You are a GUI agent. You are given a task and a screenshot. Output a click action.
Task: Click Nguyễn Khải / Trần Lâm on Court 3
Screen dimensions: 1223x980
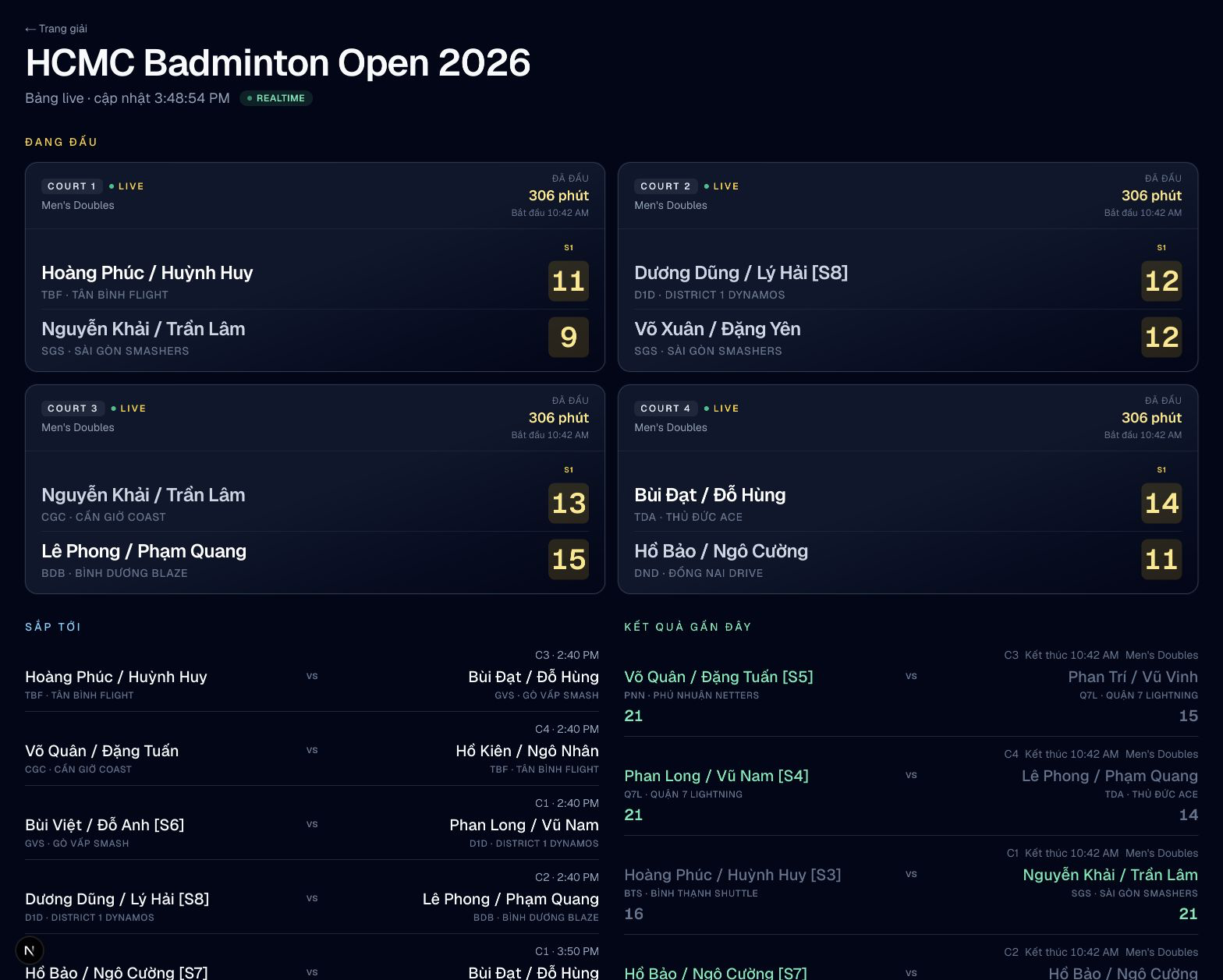click(144, 495)
